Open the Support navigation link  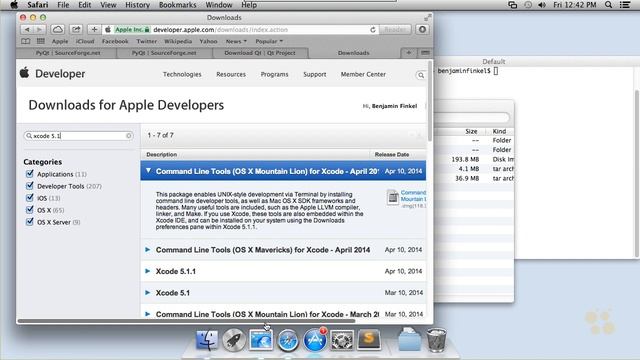point(315,74)
